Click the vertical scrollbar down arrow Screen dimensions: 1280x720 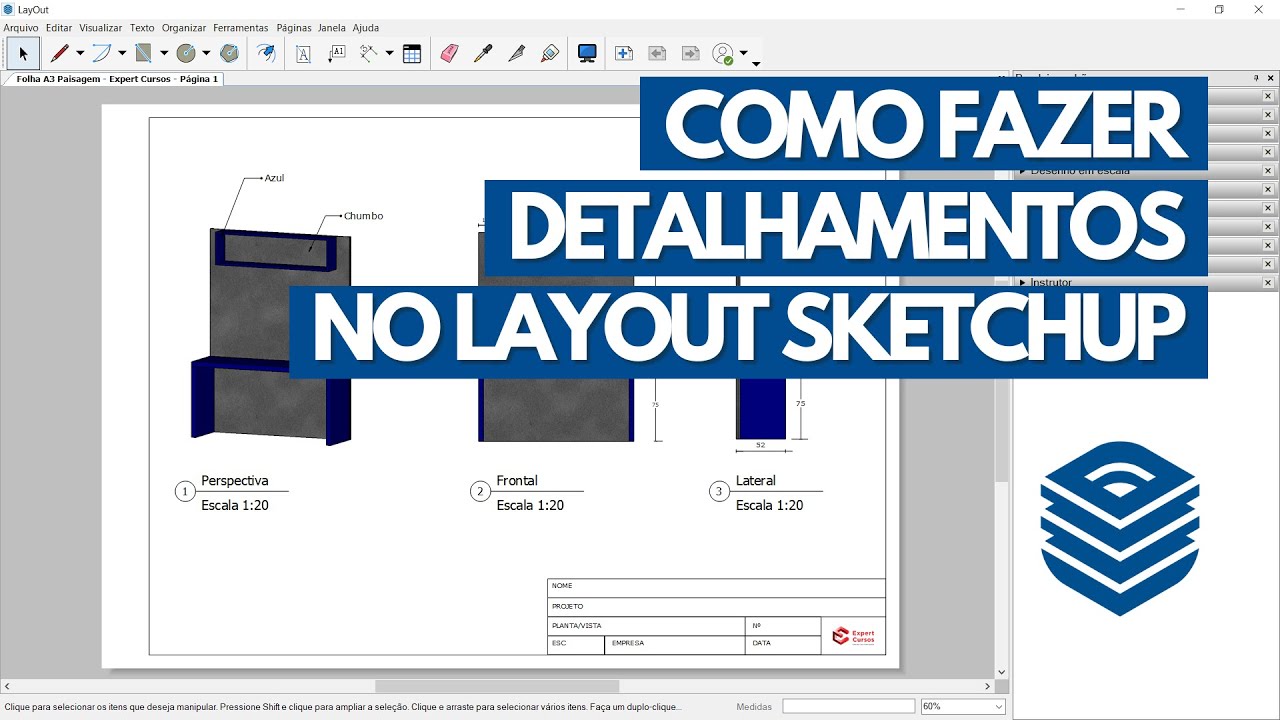pyautogui.click(x=1002, y=672)
